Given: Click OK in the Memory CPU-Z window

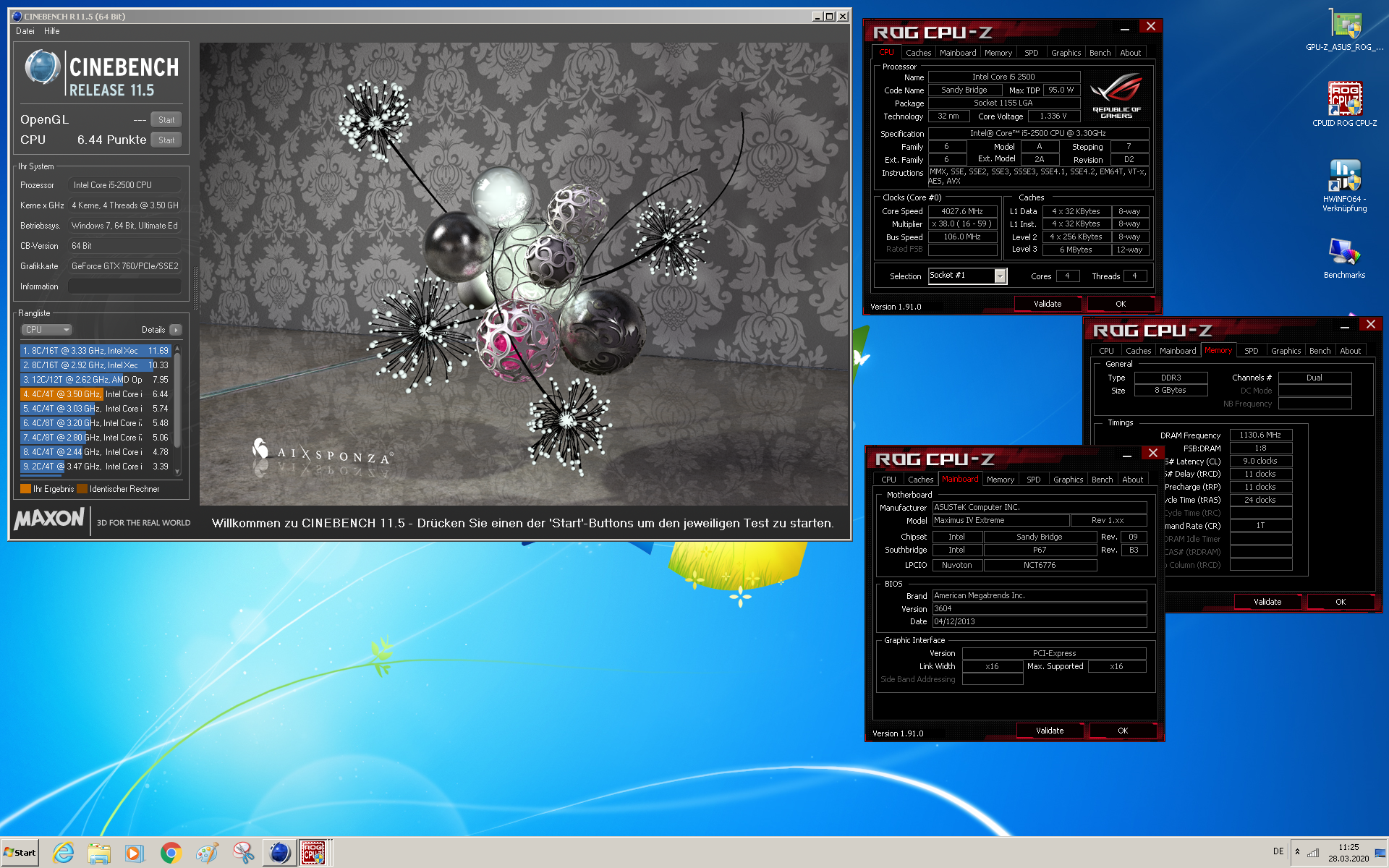Looking at the screenshot, I should coord(1341,602).
